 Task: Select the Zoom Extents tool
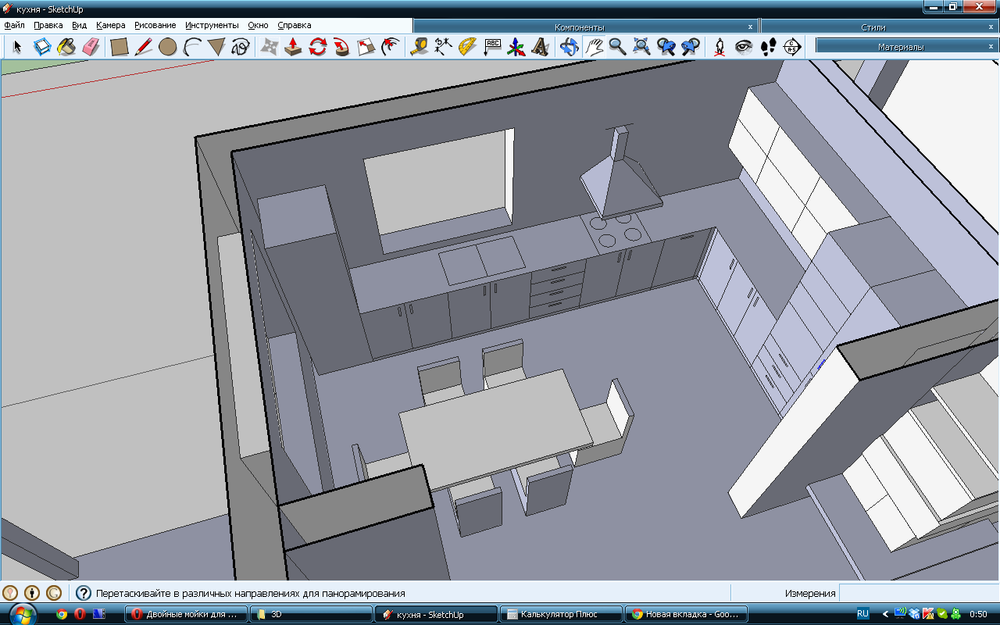pos(642,47)
